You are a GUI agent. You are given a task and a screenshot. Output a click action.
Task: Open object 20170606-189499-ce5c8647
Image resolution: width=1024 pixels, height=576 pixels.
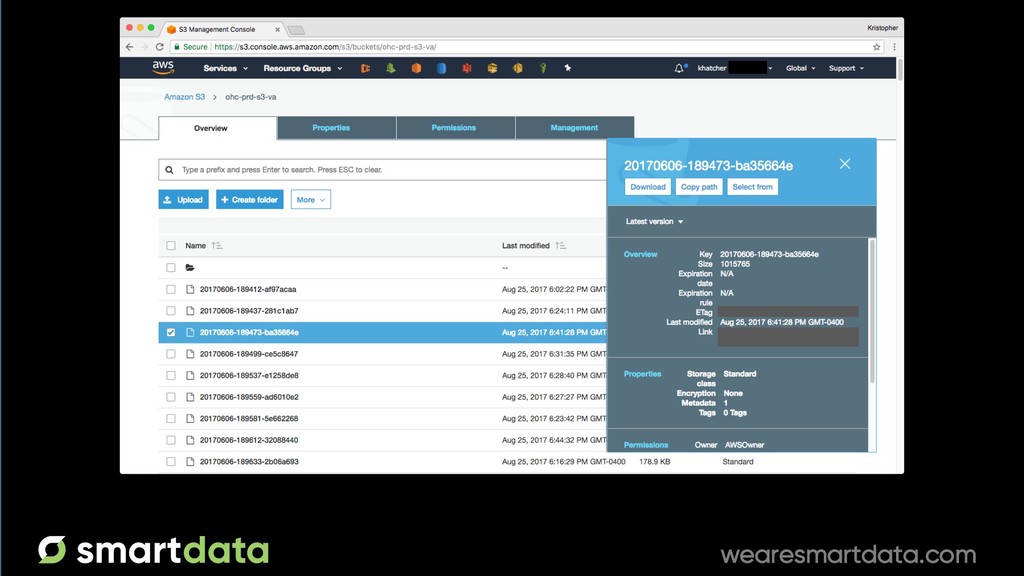point(249,354)
